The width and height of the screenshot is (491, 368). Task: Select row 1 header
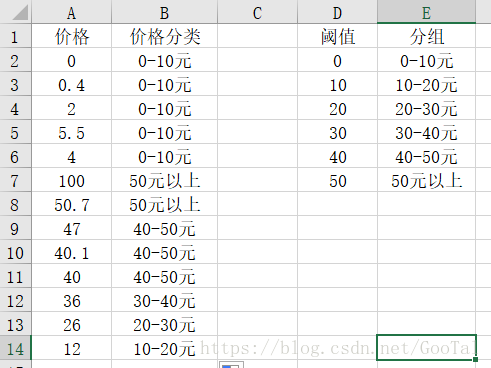(x=15, y=36)
